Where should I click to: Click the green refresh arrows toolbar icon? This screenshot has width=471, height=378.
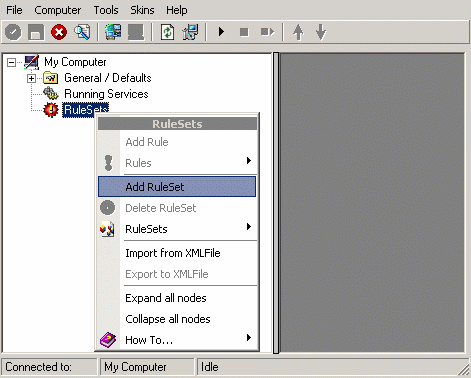point(167,32)
